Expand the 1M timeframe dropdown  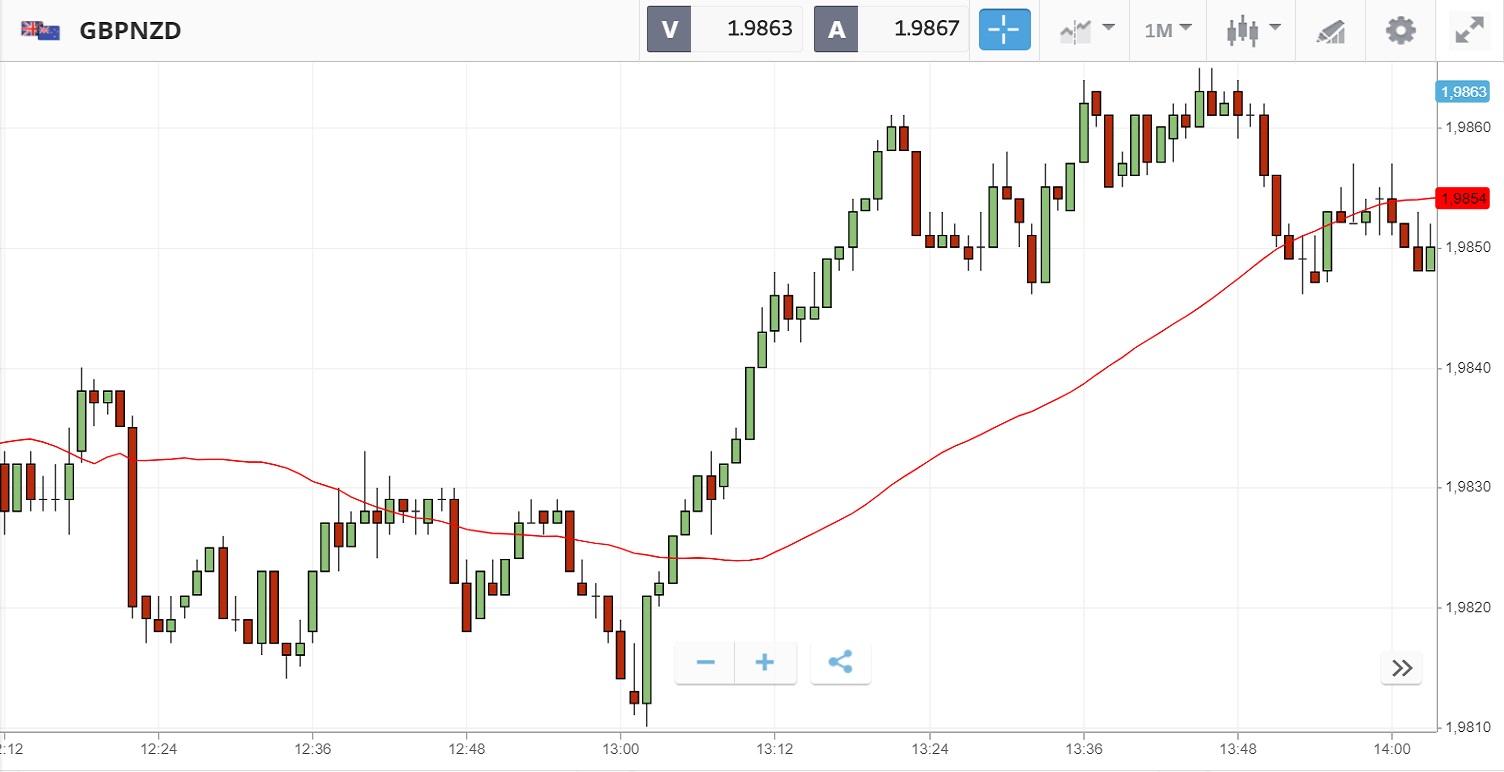[x=1168, y=30]
